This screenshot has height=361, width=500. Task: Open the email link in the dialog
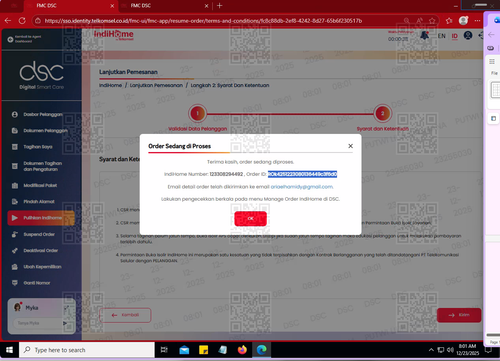coord(302,187)
